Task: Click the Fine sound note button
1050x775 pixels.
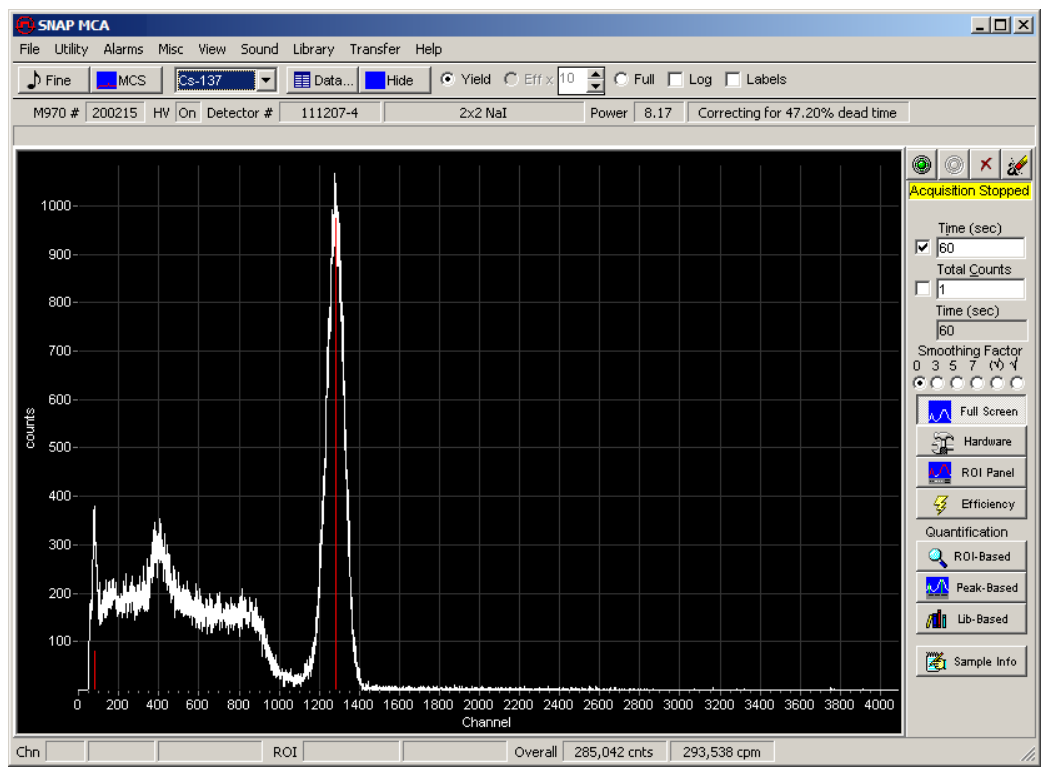Action: (53, 80)
